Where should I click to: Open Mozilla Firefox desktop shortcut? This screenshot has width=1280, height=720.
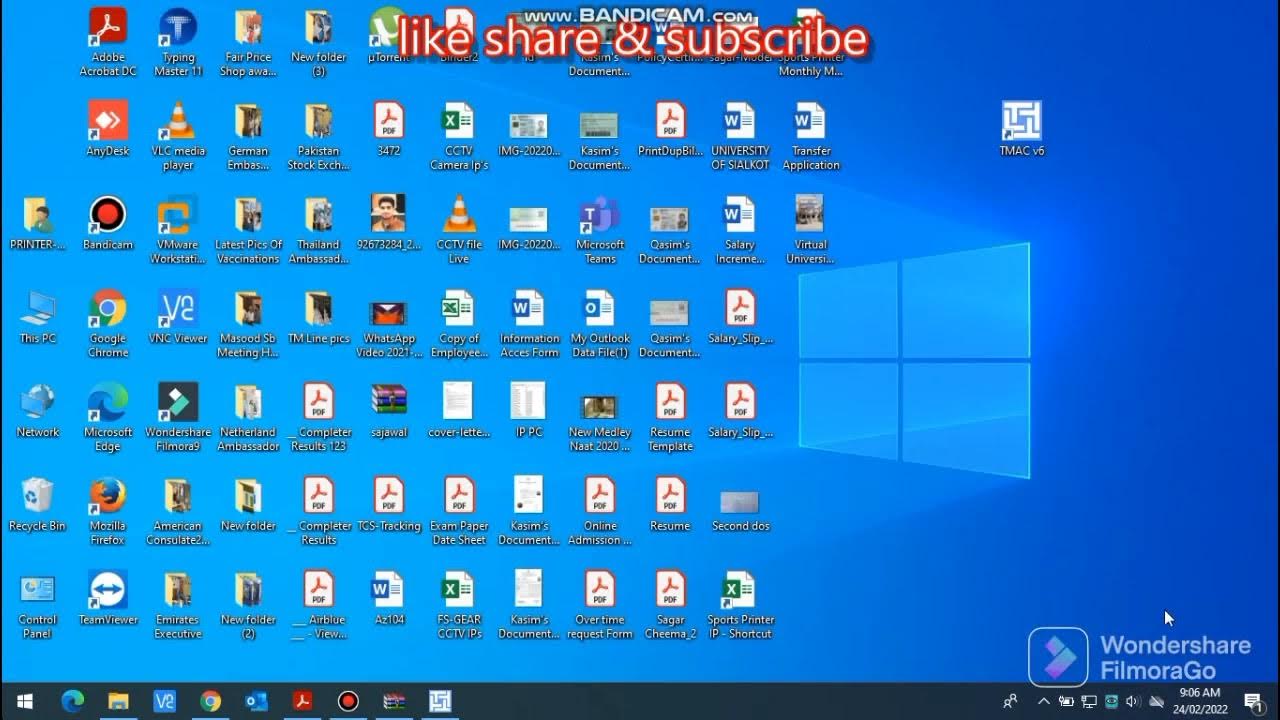click(x=108, y=512)
